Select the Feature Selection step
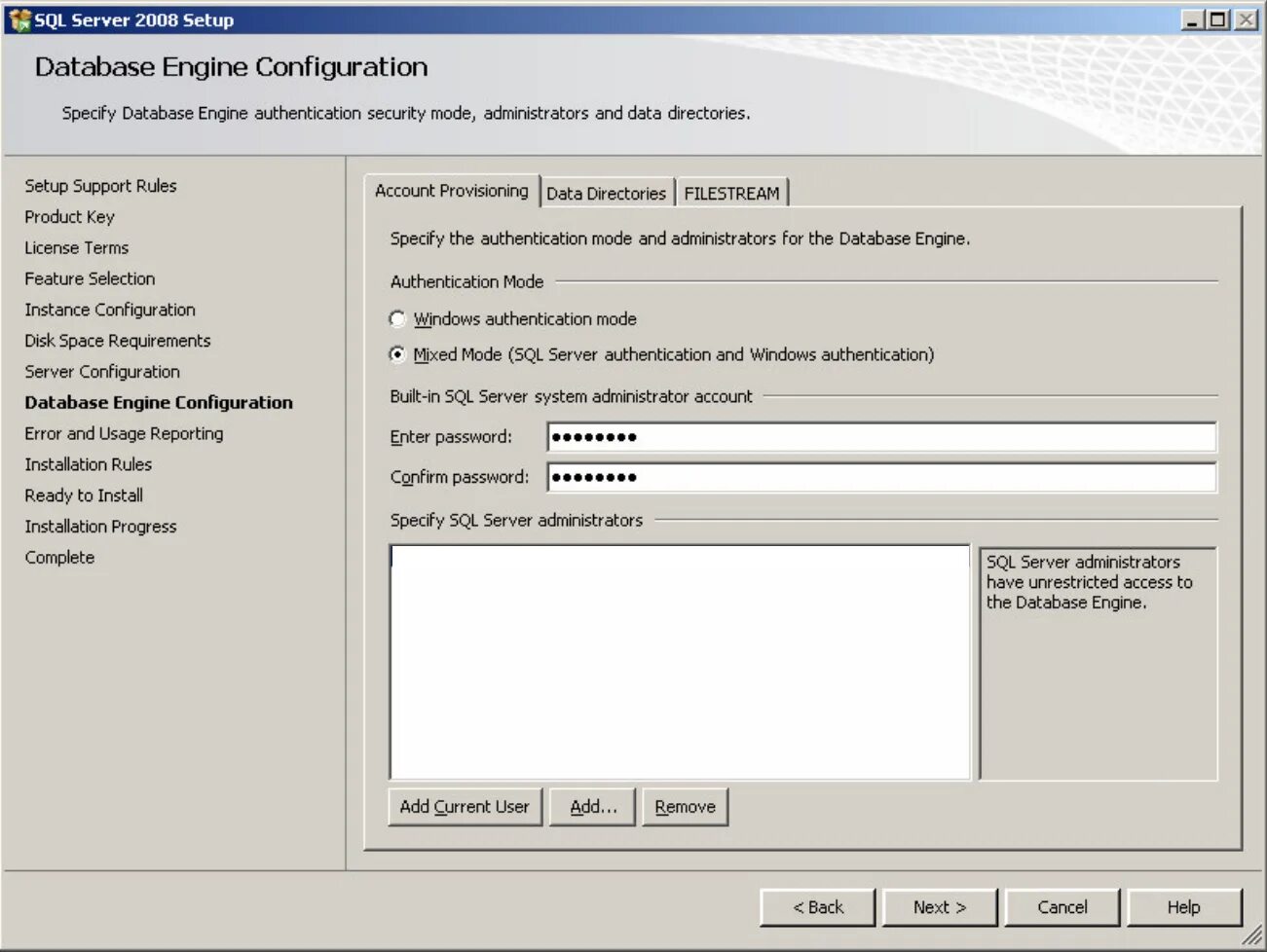Screen dimensions: 1267x952 click(x=91, y=279)
